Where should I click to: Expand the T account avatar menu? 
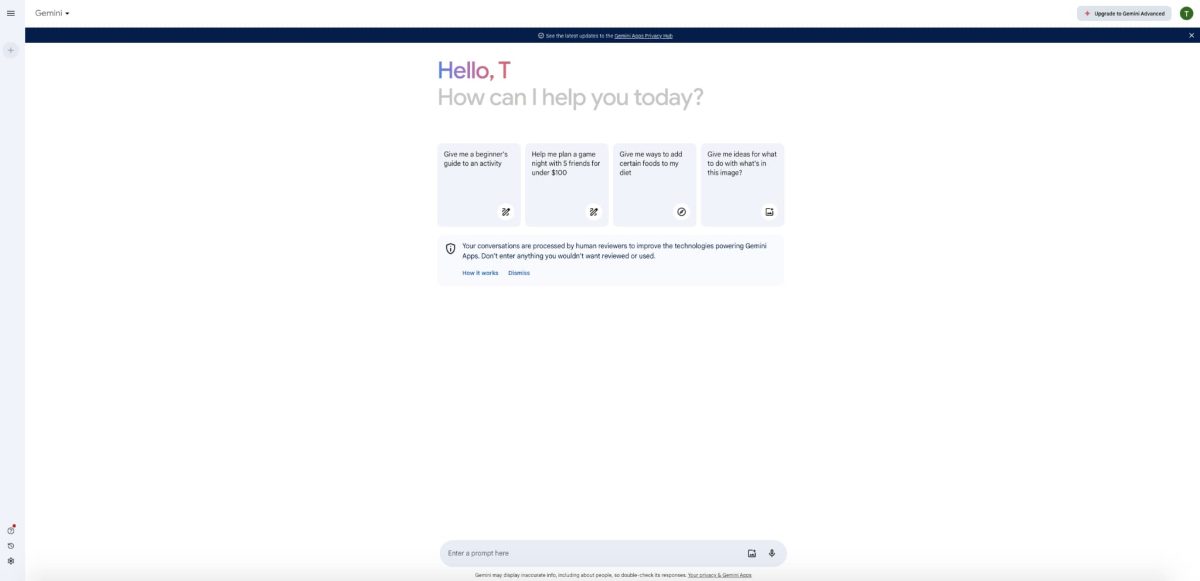click(x=1185, y=11)
